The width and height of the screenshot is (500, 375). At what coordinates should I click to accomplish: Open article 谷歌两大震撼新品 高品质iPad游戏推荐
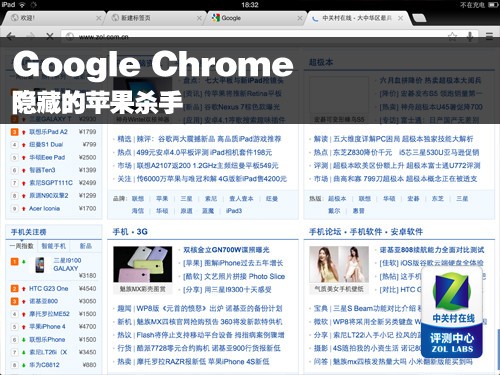coord(220,139)
